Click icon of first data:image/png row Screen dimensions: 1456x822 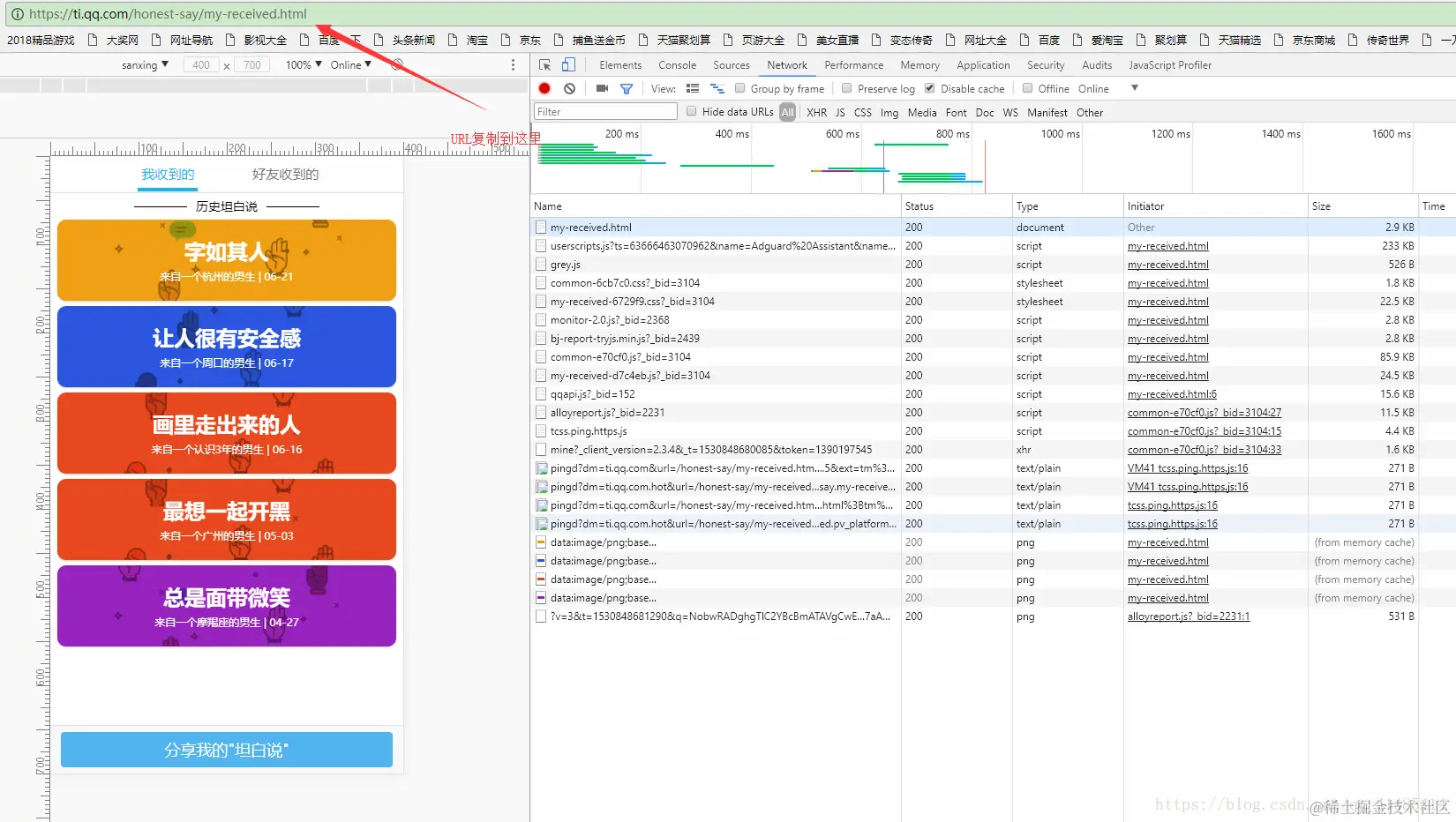click(x=541, y=542)
